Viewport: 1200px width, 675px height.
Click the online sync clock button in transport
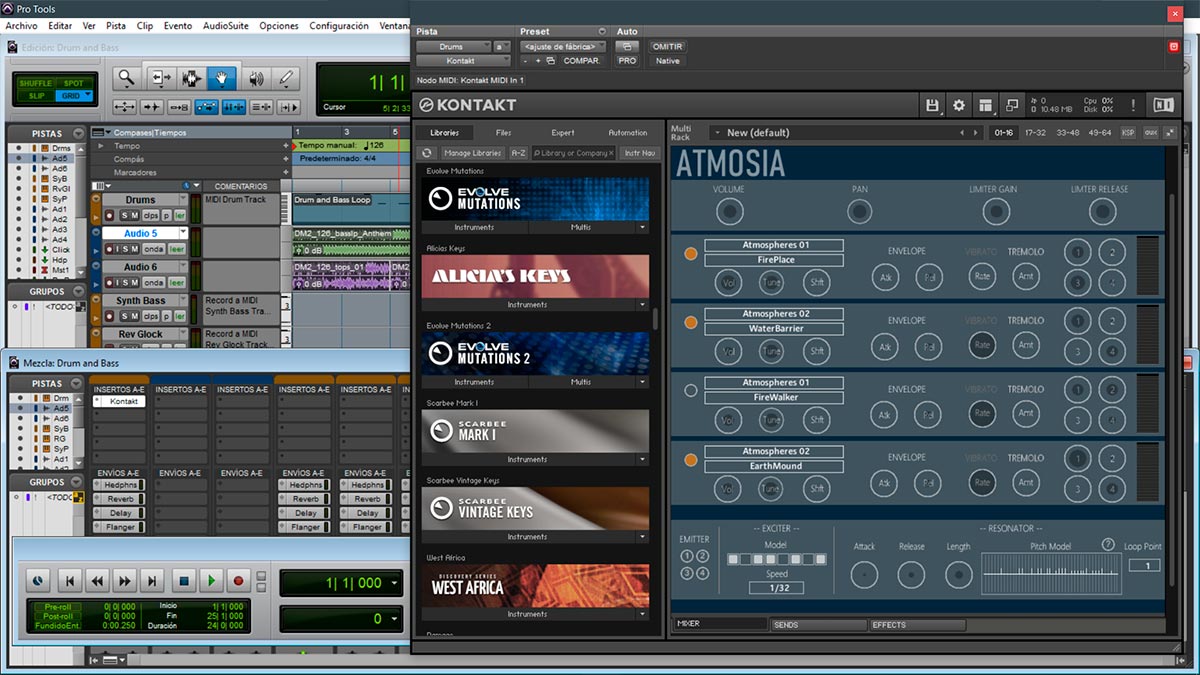pos(37,580)
